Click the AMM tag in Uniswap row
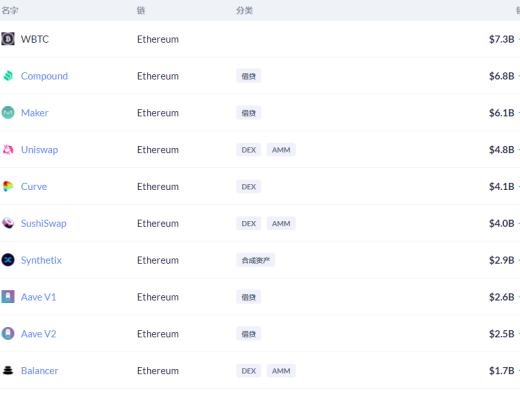The width and height of the screenshot is (520, 400). pyautogui.click(x=281, y=150)
